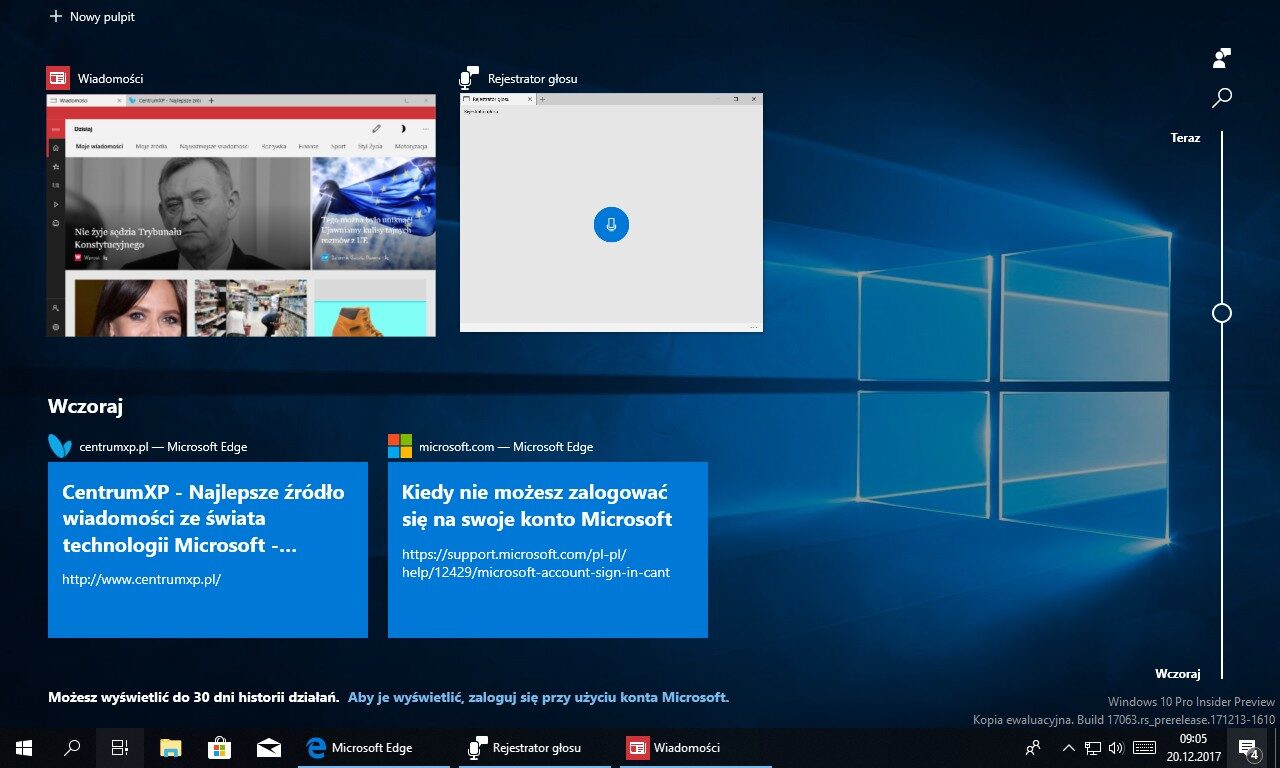Screen dimensions: 1280x768
Task: Click http://www.centrumxp.pl/ URL text
Action: pyautogui.click(x=141, y=579)
